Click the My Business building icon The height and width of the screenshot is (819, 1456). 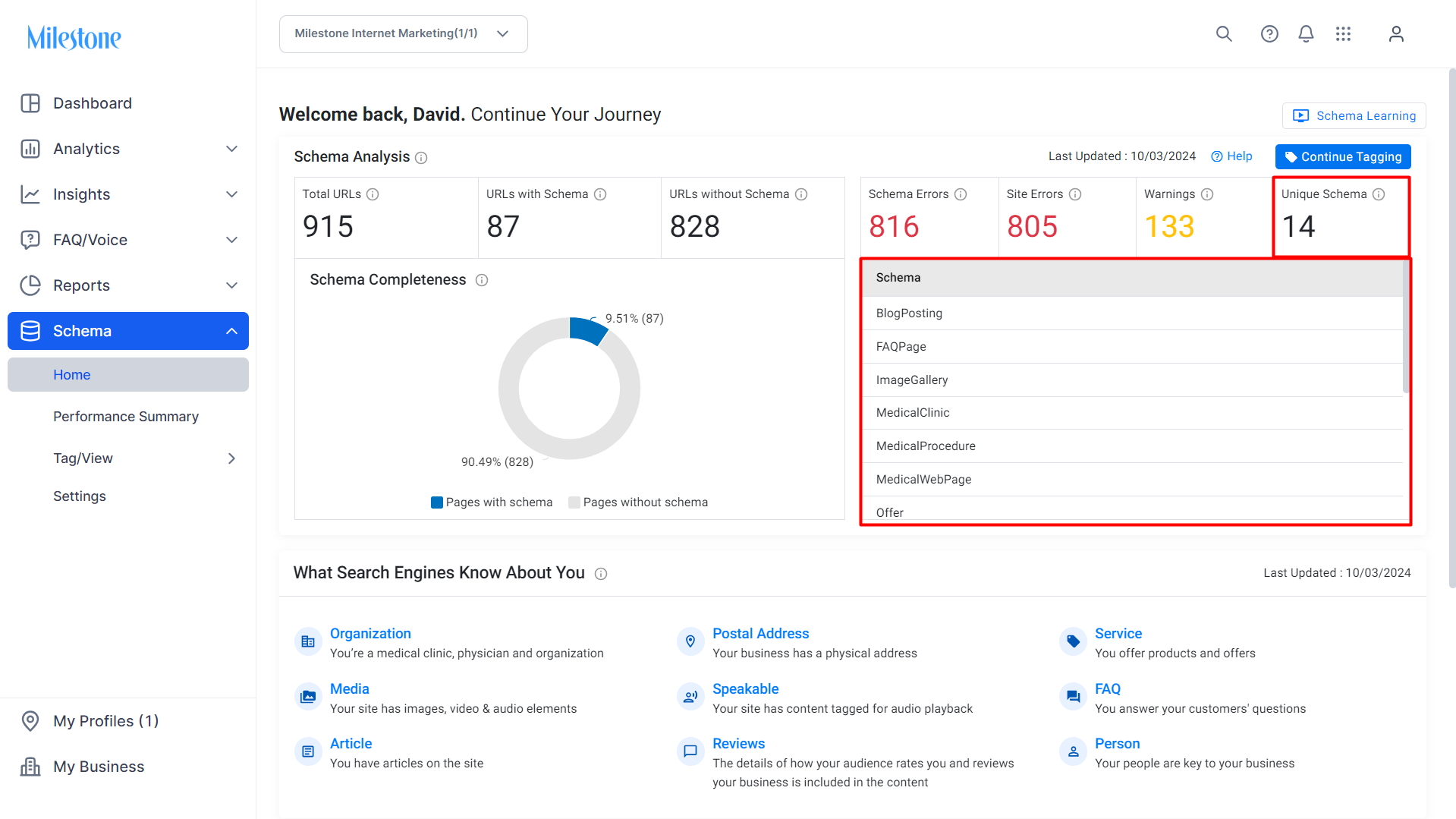(x=30, y=767)
